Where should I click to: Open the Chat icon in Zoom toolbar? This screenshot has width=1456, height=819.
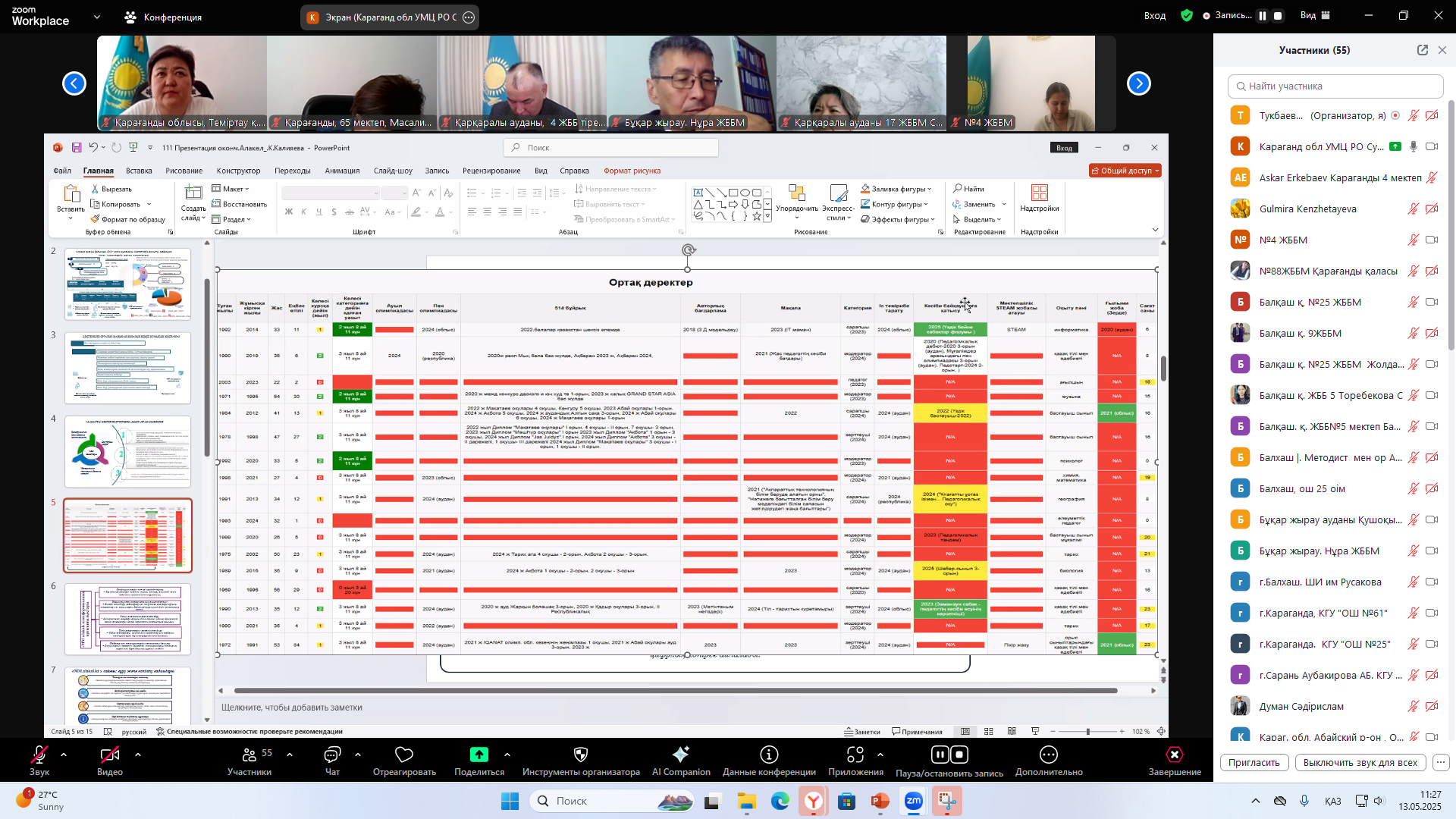pos(332,755)
